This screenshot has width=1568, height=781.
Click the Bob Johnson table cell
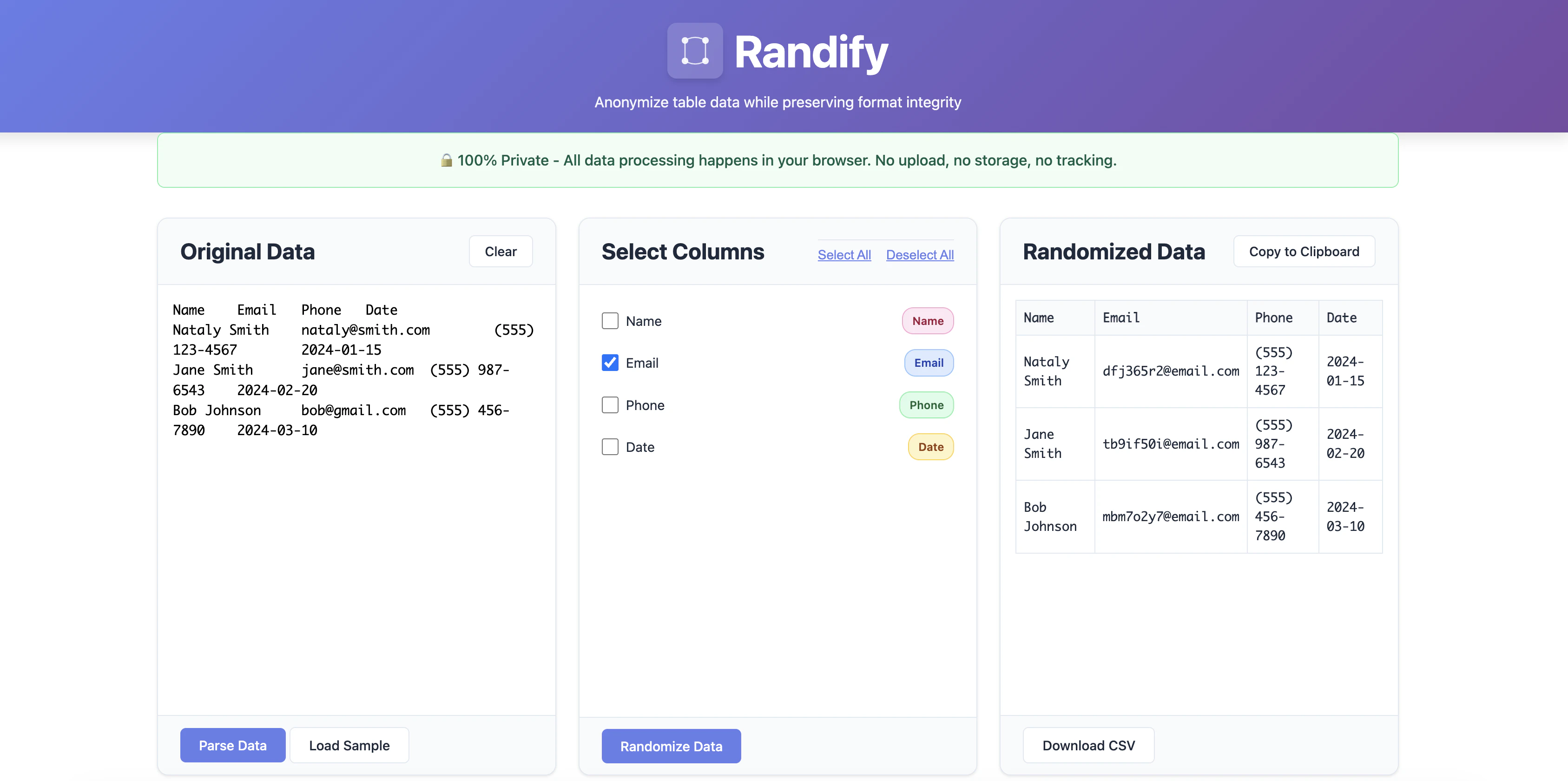coord(1054,516)
